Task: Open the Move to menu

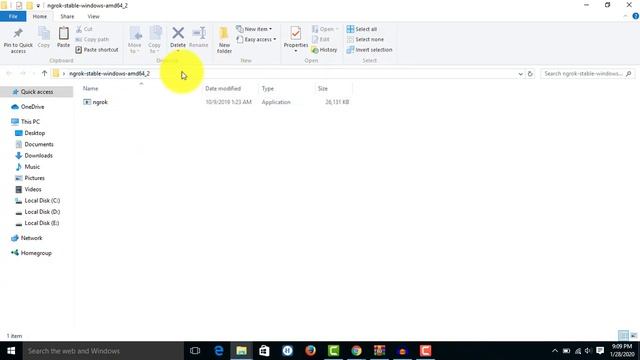Action: pyautogui.click(x=135, y=40)
